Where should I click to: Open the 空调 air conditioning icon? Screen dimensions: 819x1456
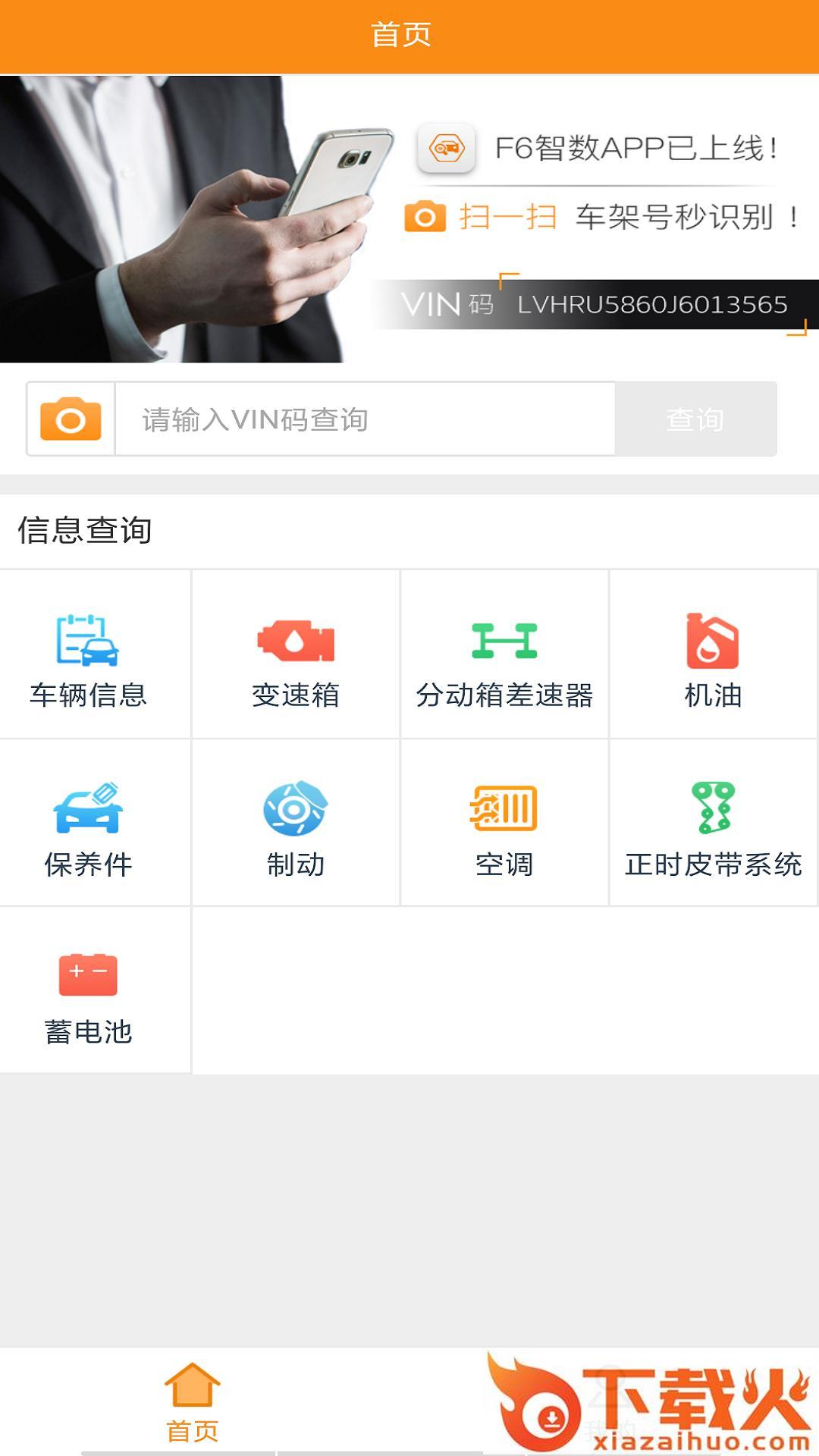(x=504, y=808)
